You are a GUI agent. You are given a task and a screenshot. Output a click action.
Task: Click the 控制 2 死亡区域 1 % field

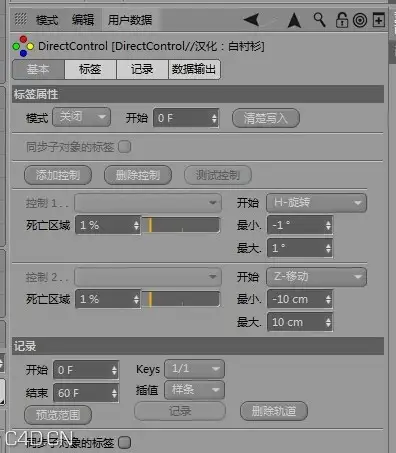(108, 299)
